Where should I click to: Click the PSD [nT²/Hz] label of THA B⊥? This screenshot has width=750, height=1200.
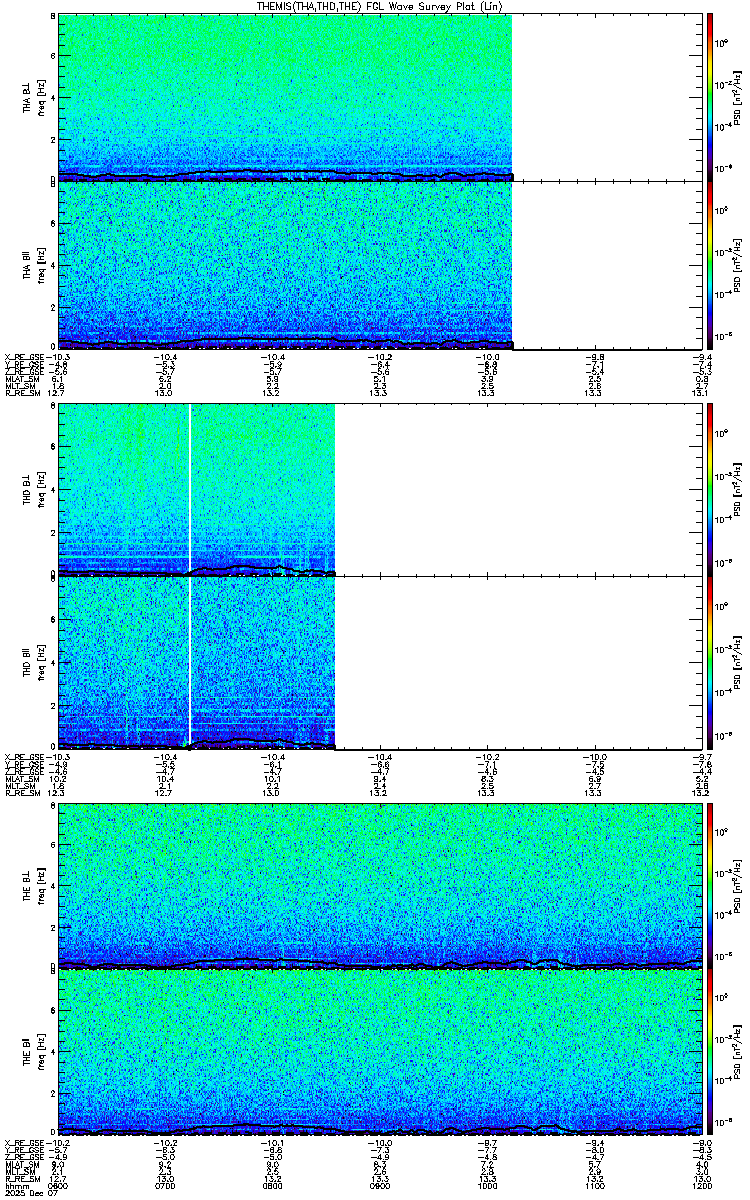coord(740,97)
